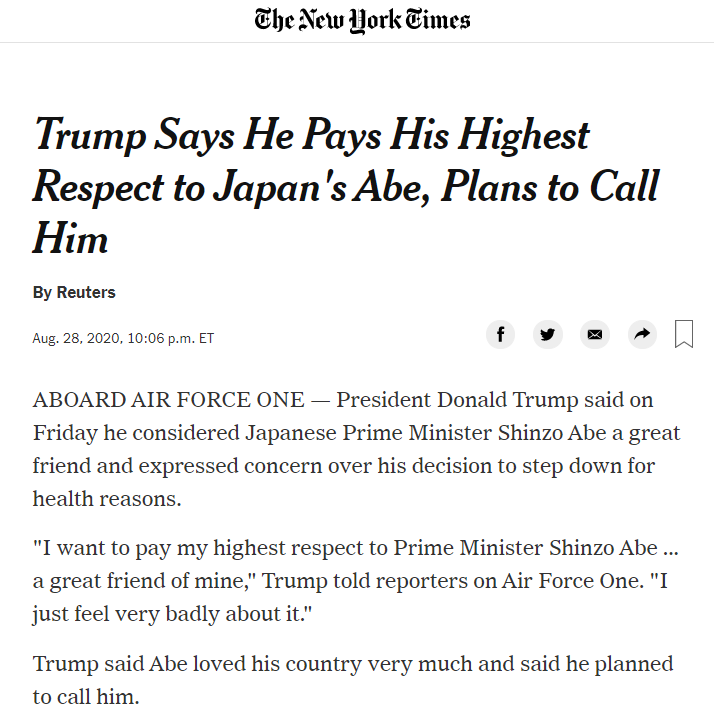Click the article headline about Trump and Abe
This screenshot has height=719, width=714.
point(345,186)
